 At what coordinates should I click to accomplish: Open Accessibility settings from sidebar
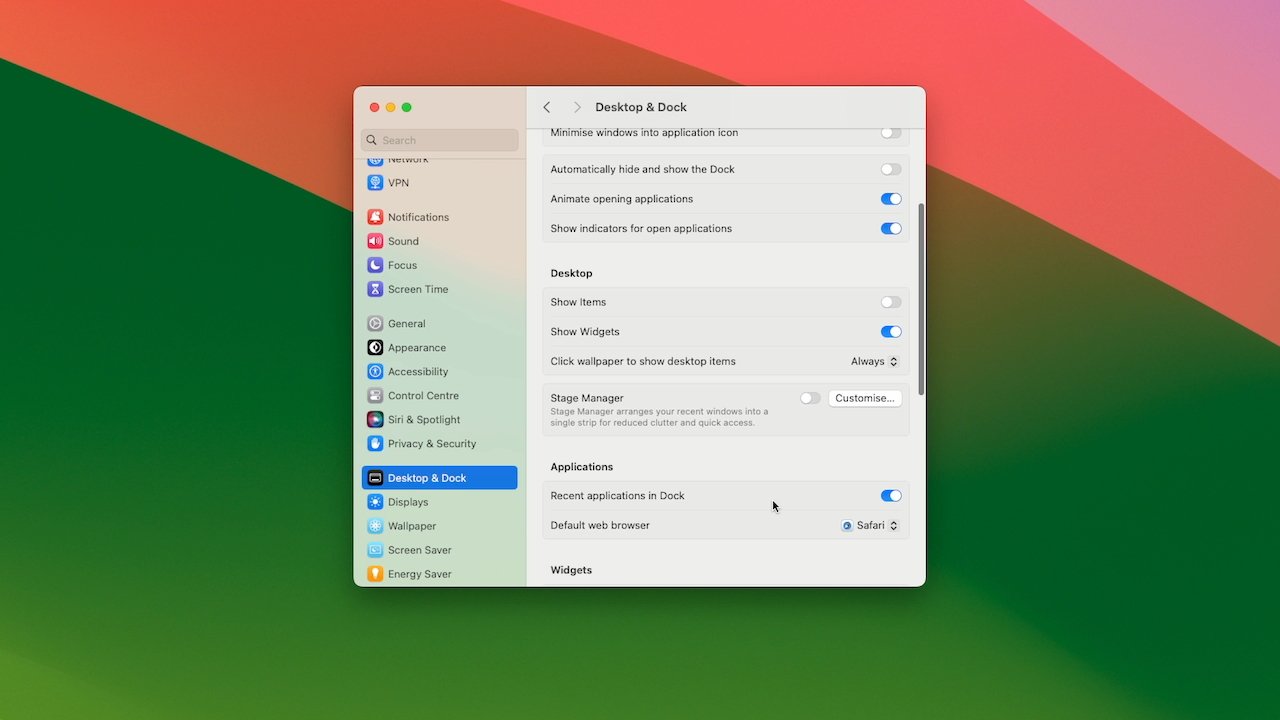[x=440, y=371]
